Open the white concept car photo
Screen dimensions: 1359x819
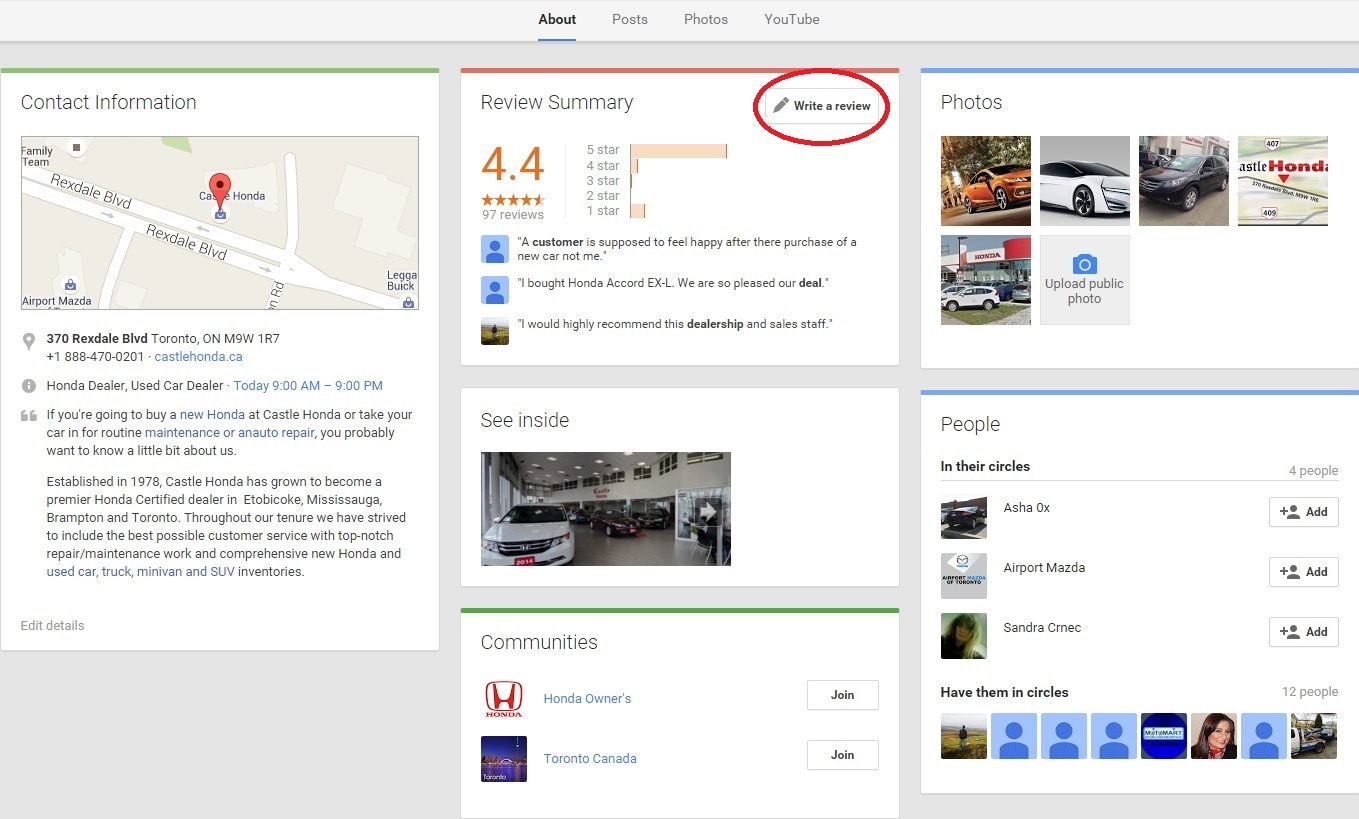(1085, 181)
